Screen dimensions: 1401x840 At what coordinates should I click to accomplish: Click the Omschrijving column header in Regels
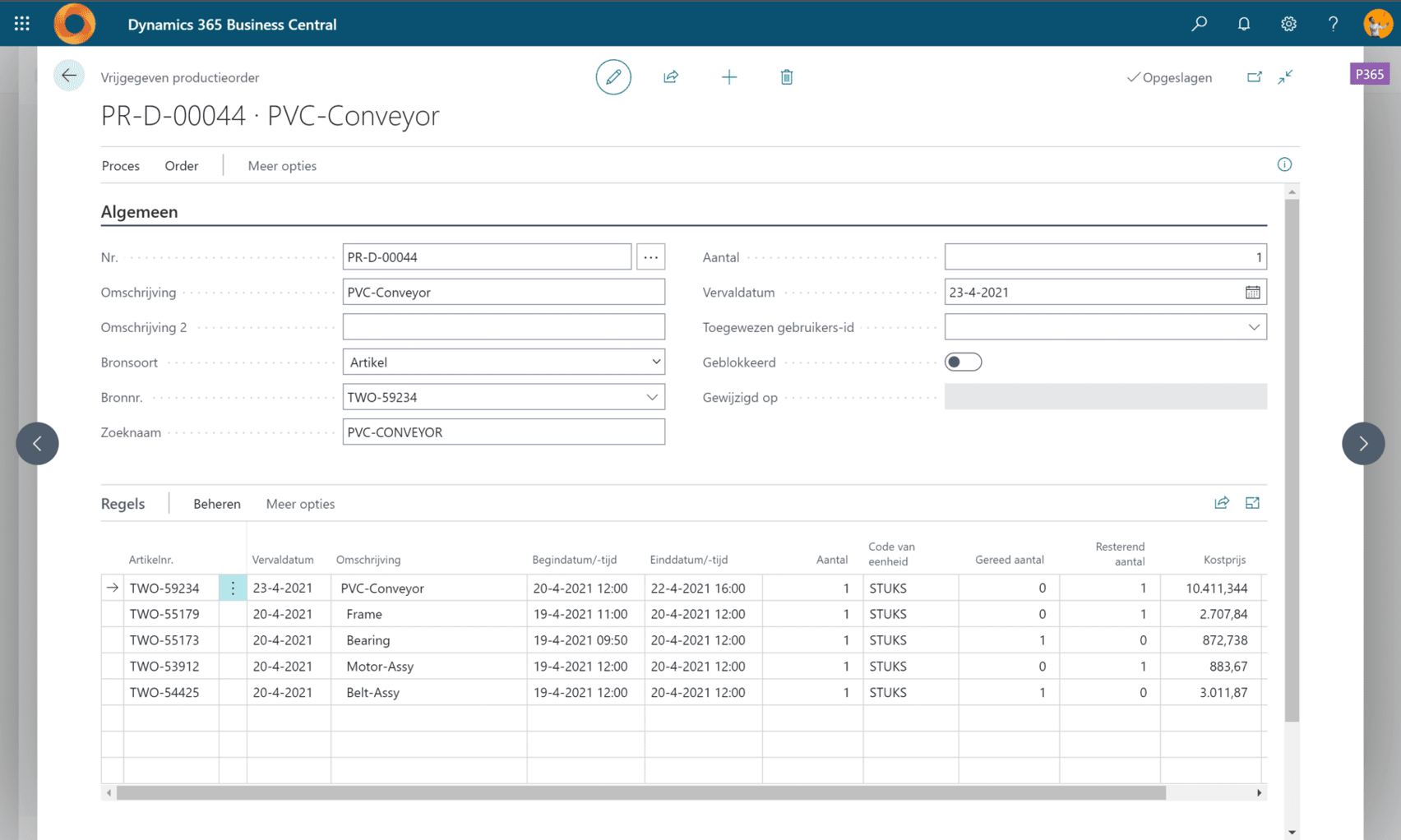tap(368, 560)
